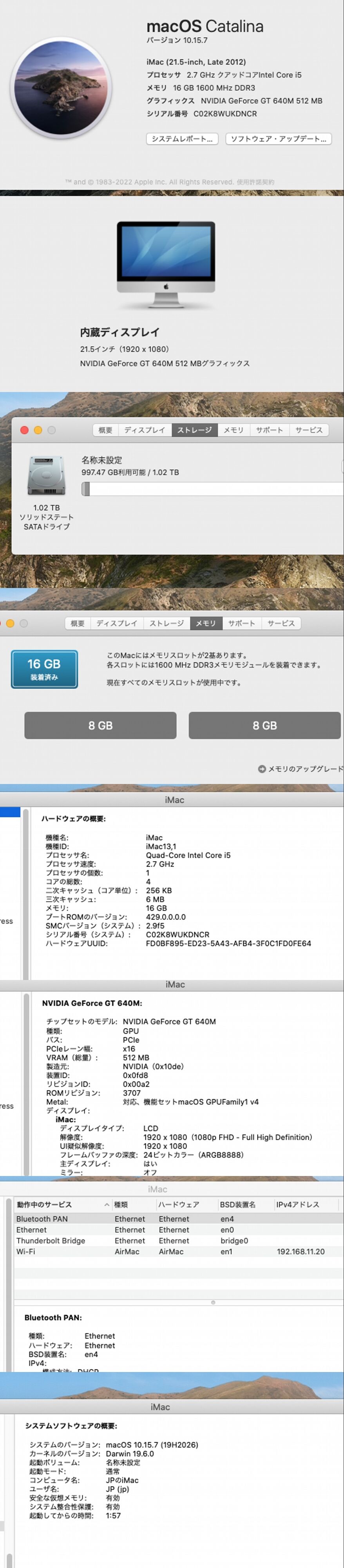Click uptime value 1:57
The width and height of the screenshot is (344, 1568).
pyautogui.click(x=113, y=1515)
